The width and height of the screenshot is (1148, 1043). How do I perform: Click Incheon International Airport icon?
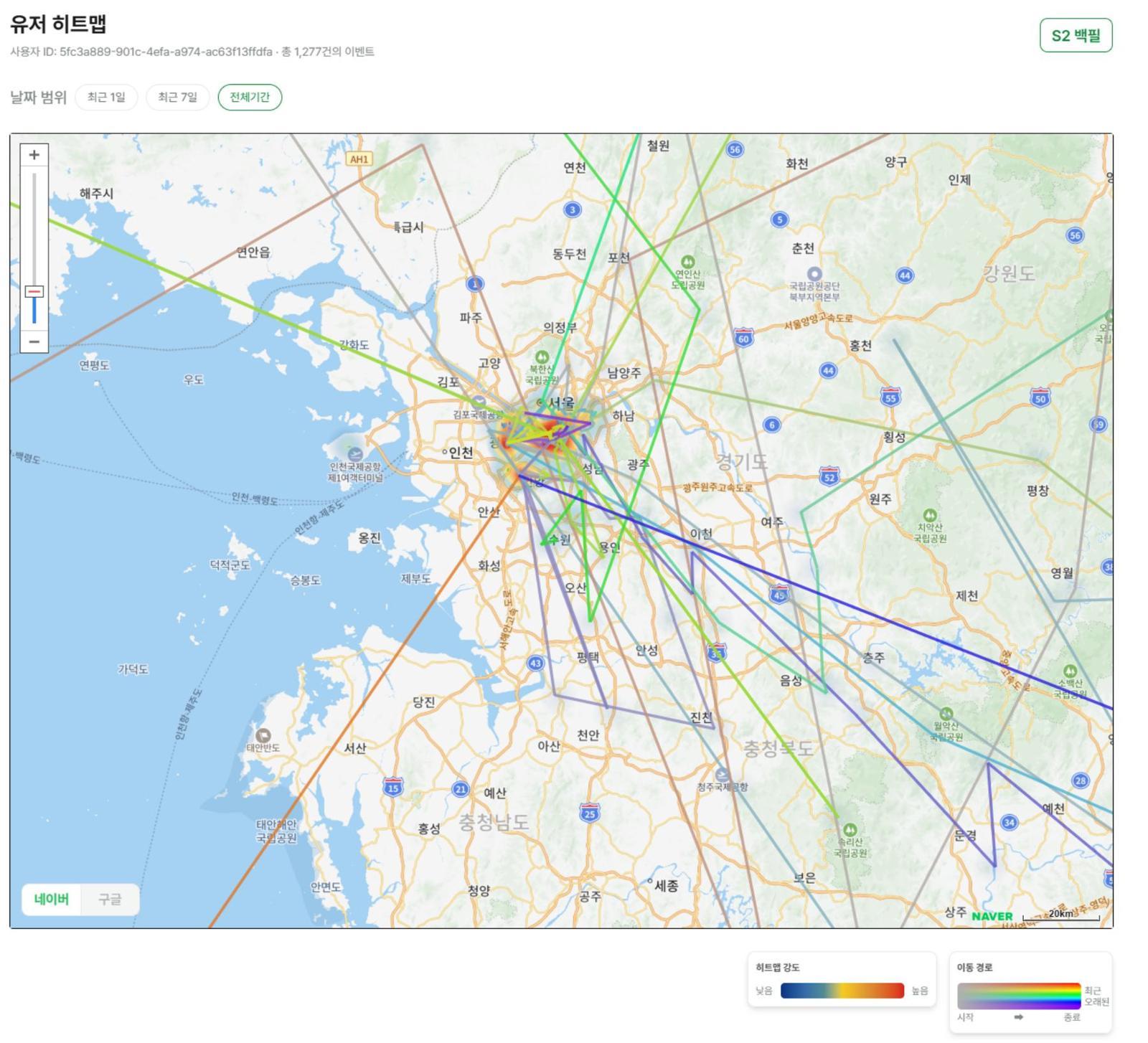[x=354, y=454]
